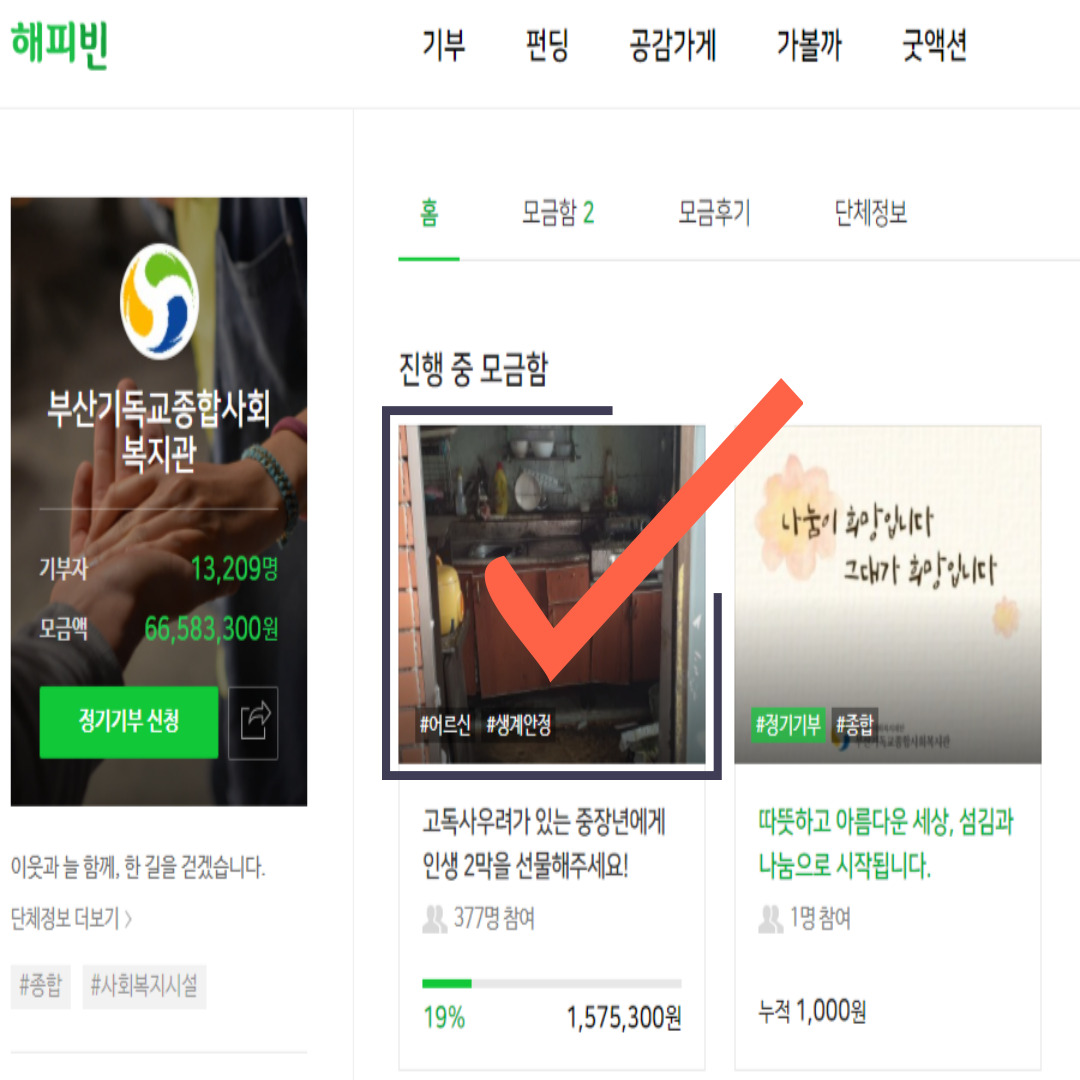
Task: Expand 단체정보 더보기 link
Action: point(71,919)
